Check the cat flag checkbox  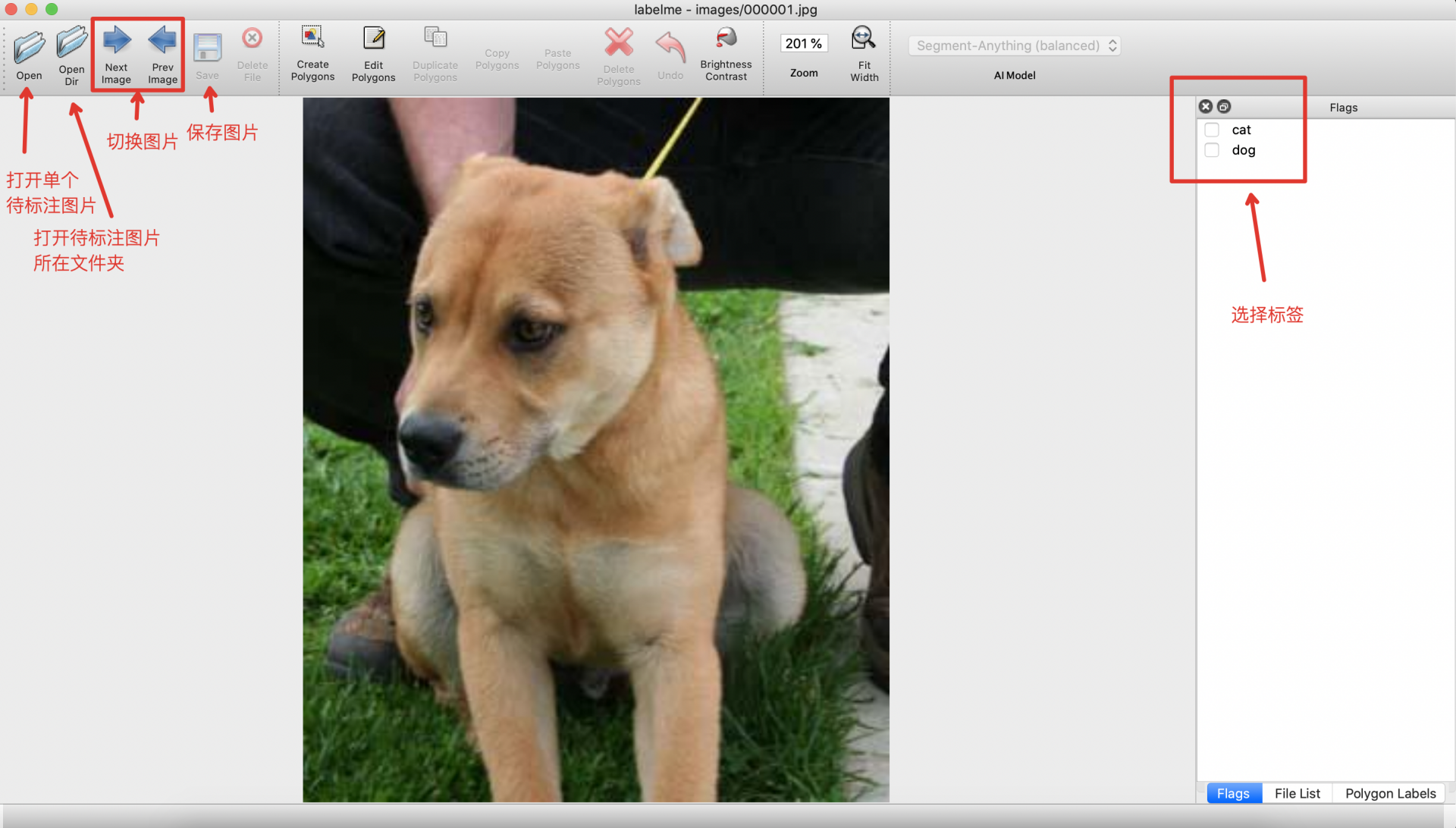click(1212, 130)
